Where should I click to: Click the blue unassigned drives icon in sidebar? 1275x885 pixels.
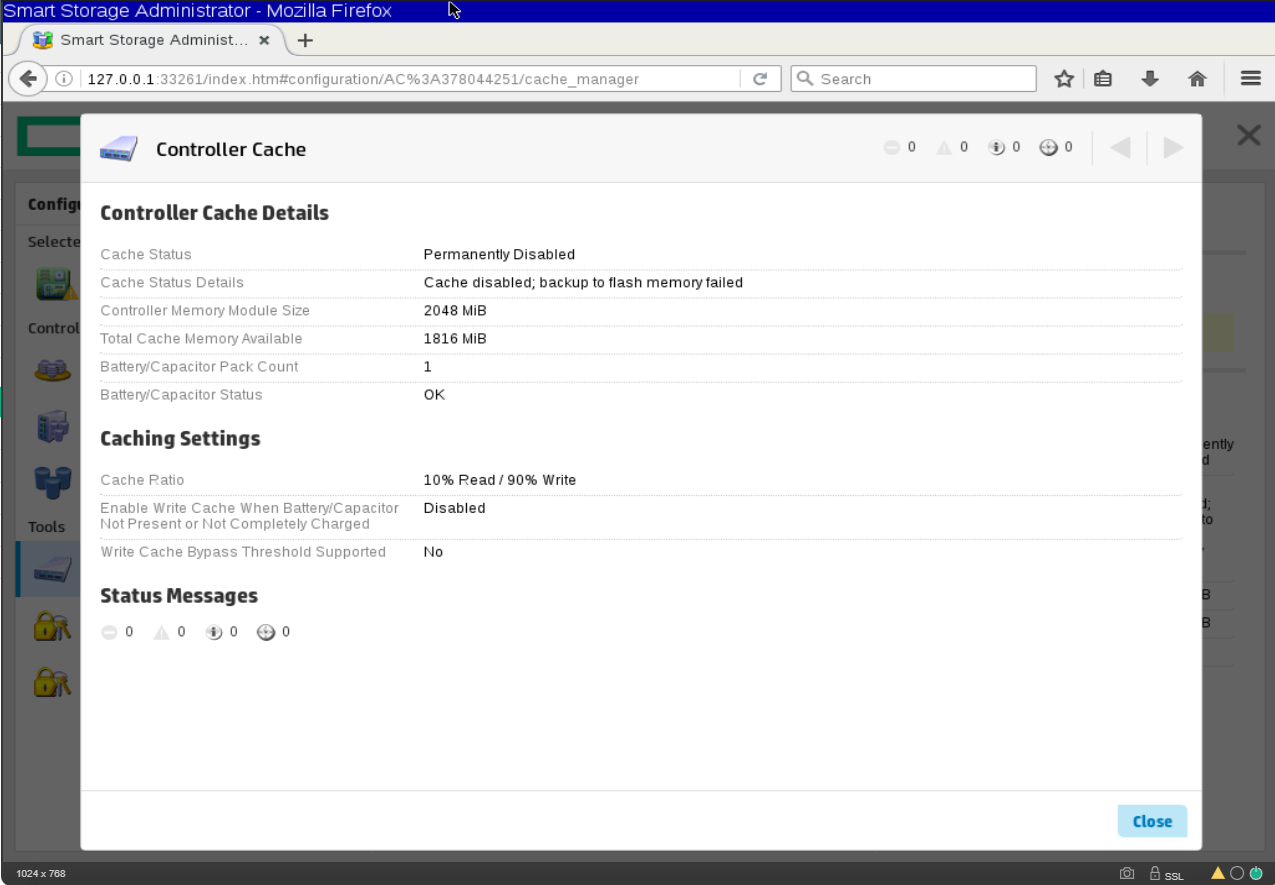(52, 483)
